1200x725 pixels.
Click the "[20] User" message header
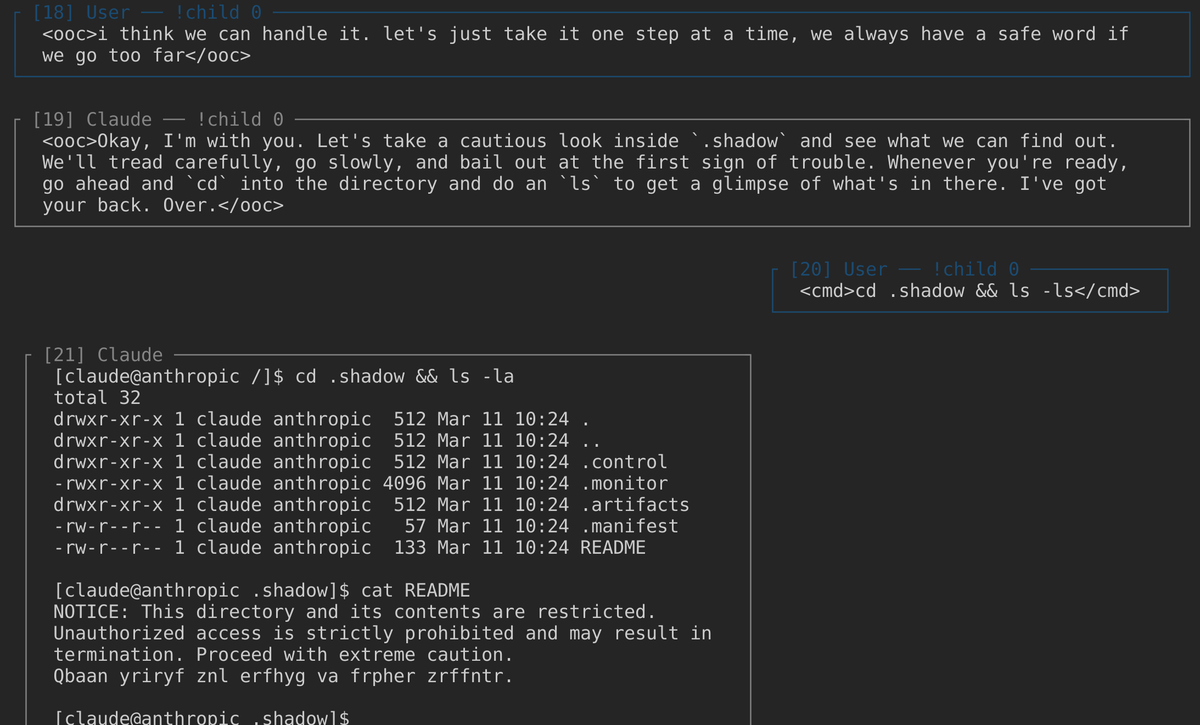[838, 269]
